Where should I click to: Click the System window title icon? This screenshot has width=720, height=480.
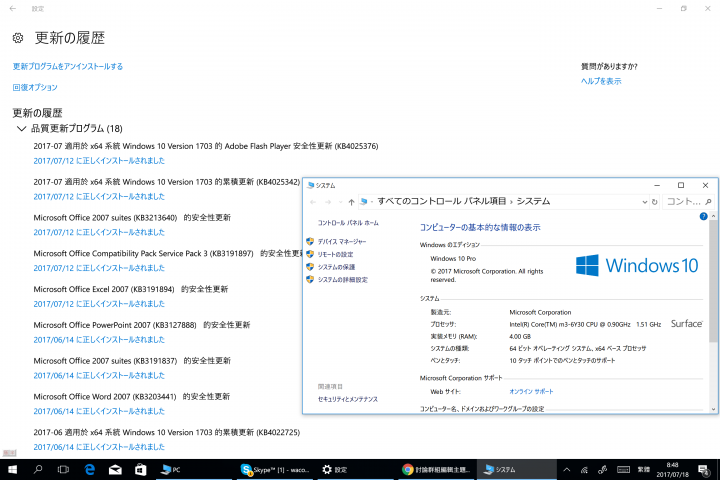311,185
